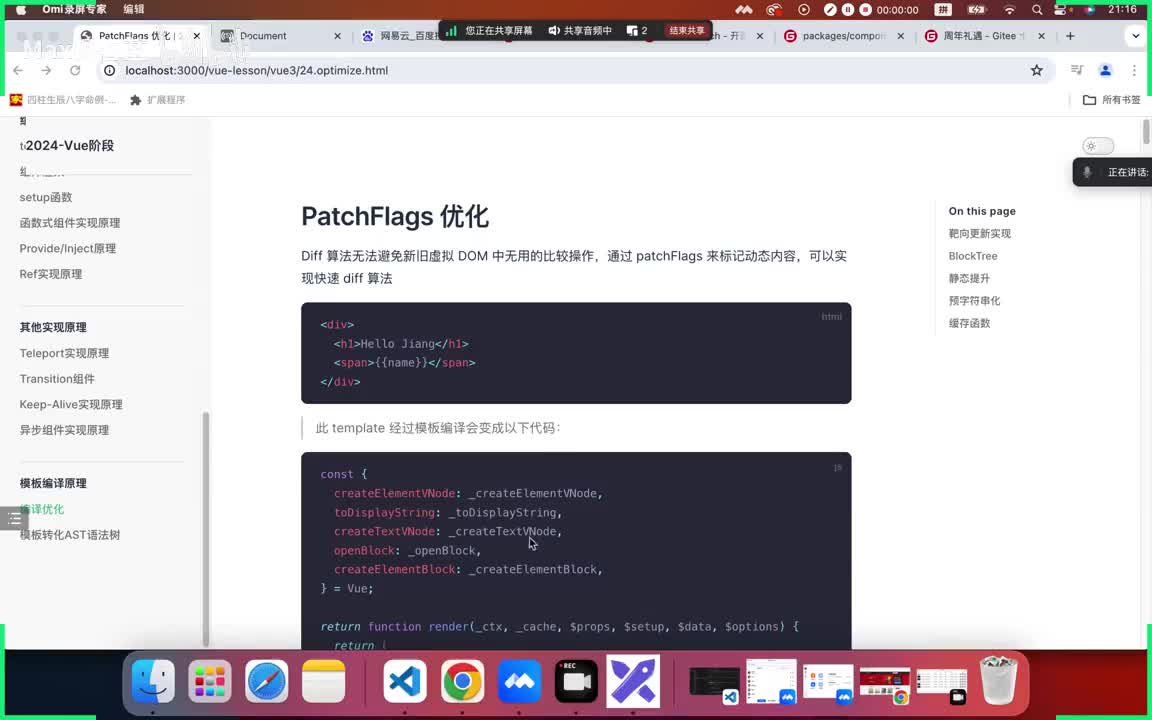Jump to BlockTree section
1152x720 pixels.
coord(973,256)
